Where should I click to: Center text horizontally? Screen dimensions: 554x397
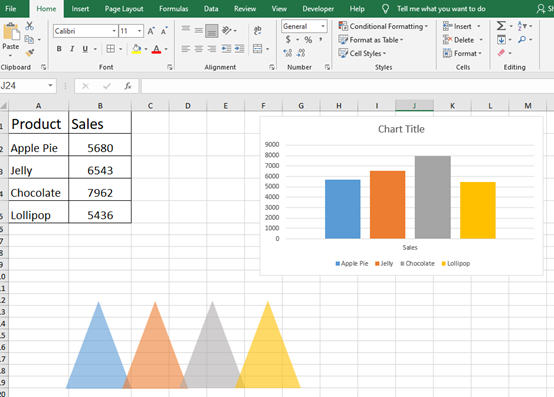[199, 49]
